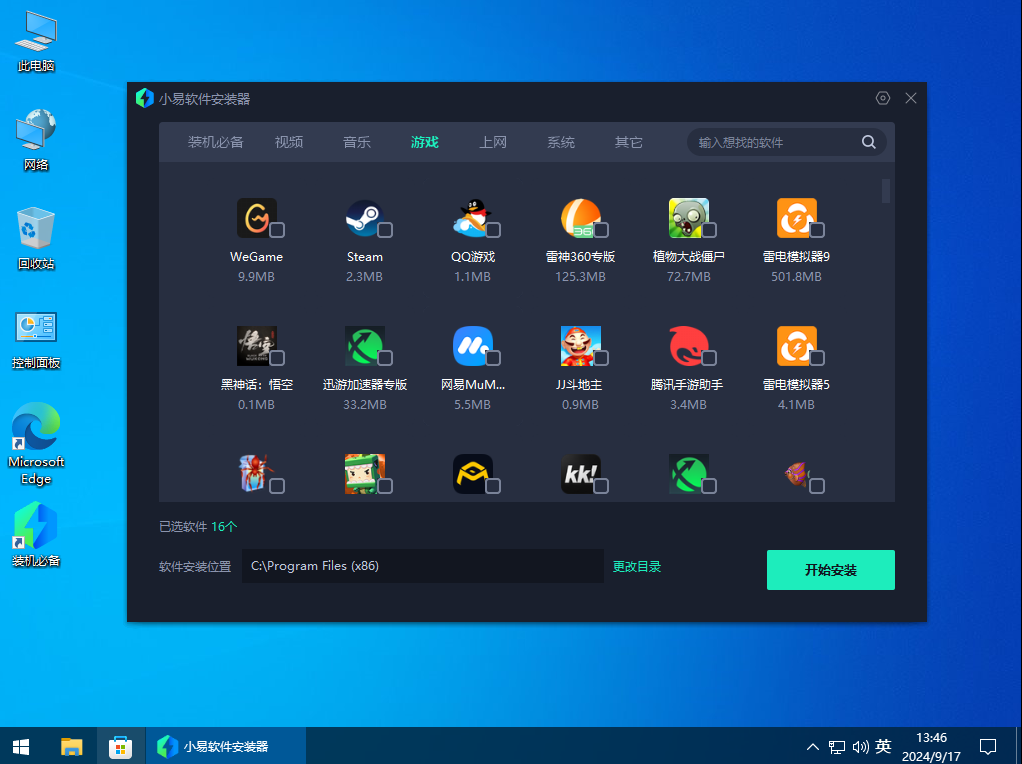Click the network tray icon

pyautogui.click(x=837, y=746)
